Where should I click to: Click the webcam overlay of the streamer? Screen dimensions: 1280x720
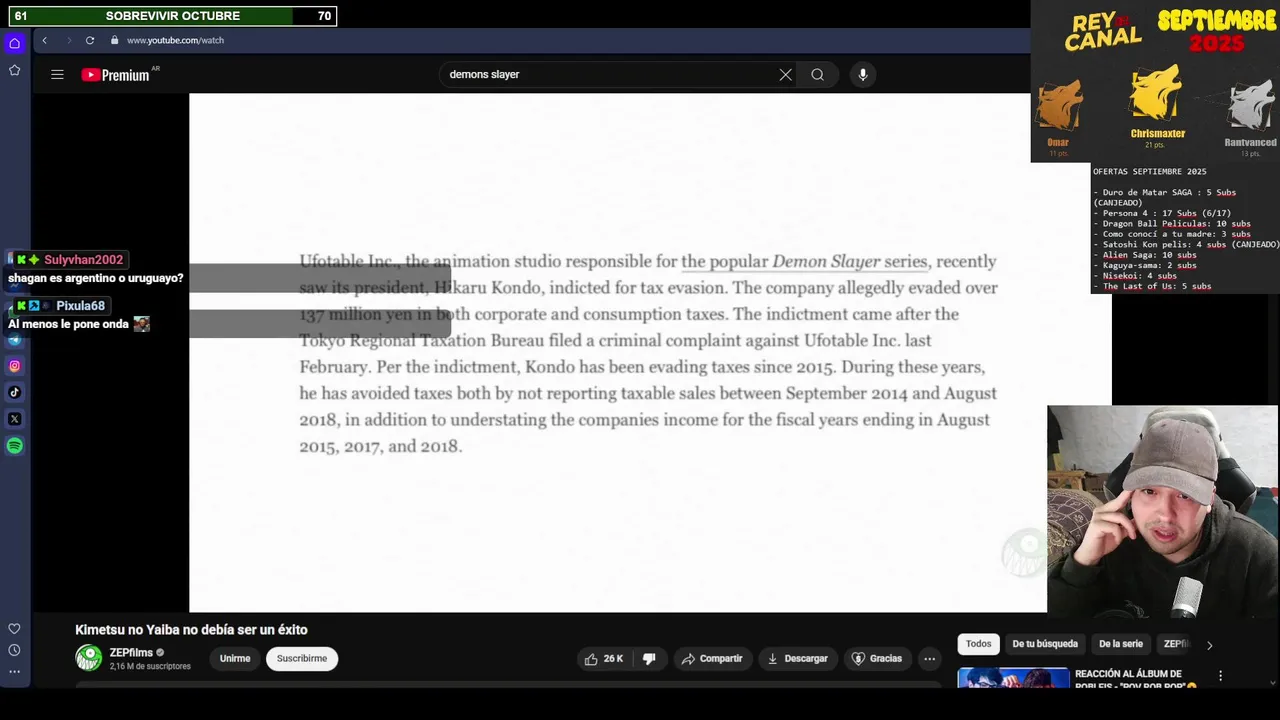tap(1162, 512)
